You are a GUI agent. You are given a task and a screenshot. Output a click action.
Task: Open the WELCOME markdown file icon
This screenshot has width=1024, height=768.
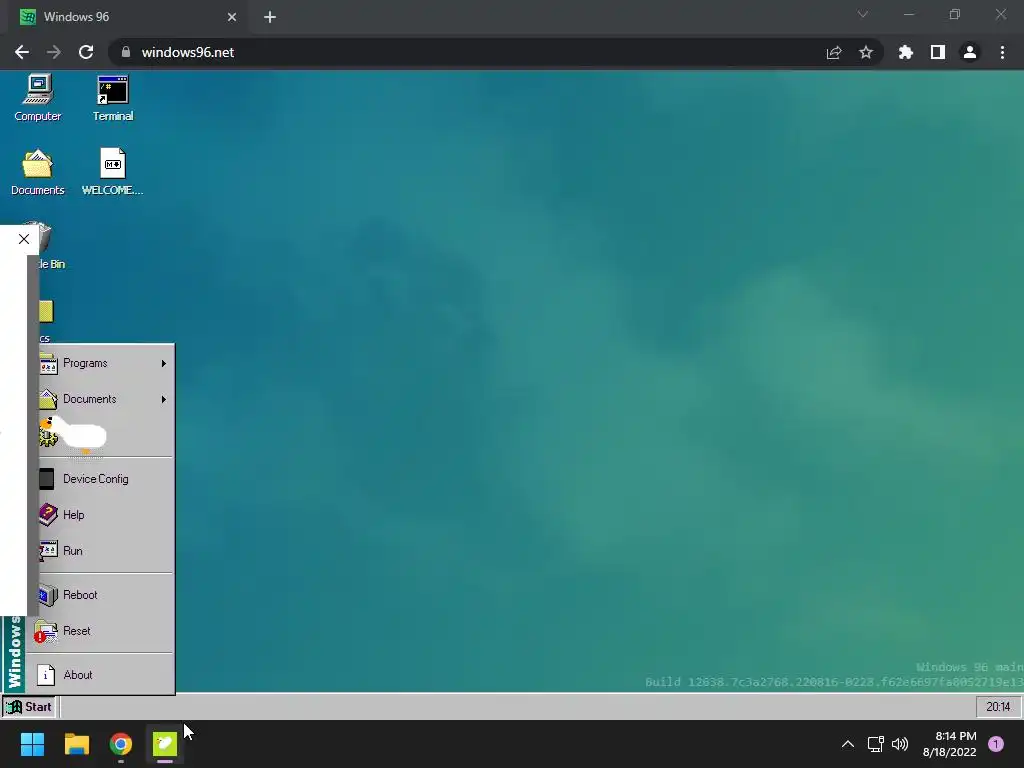[112, 172]
